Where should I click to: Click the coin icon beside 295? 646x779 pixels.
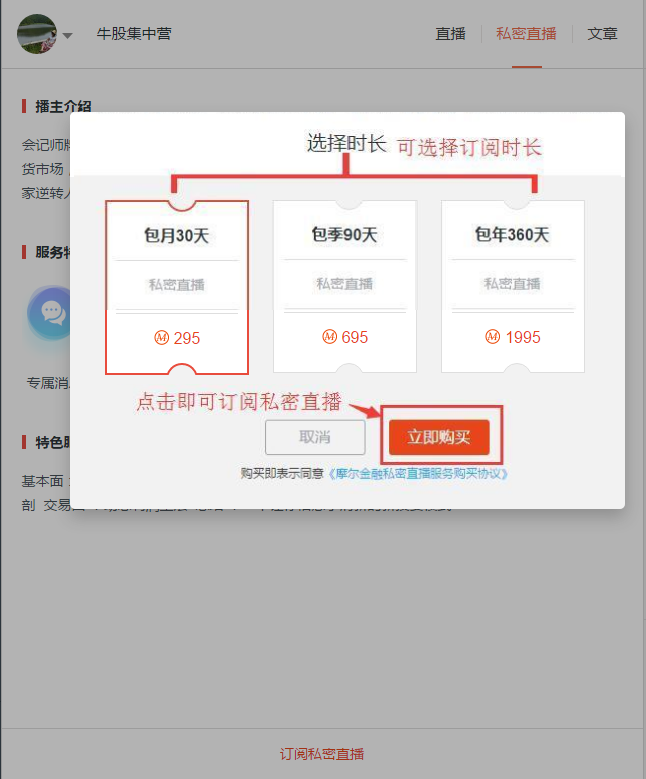click(162, 338)
